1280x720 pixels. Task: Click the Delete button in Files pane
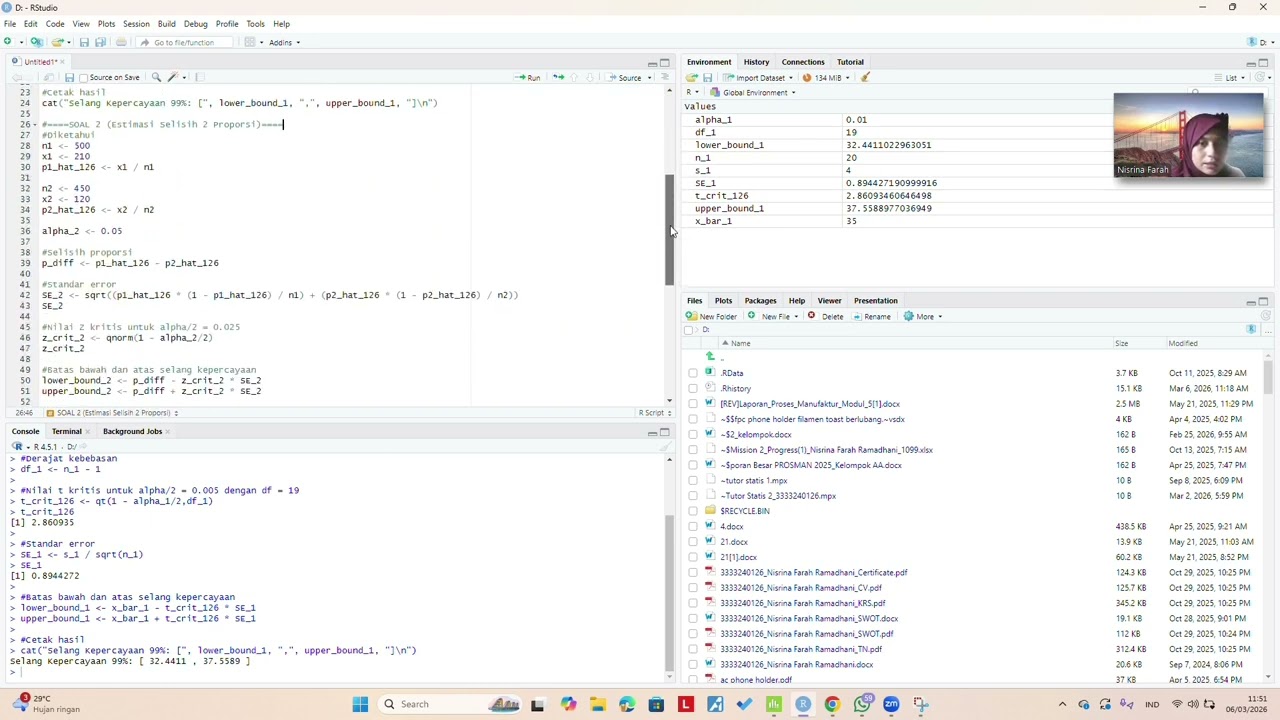click(826, 316)
